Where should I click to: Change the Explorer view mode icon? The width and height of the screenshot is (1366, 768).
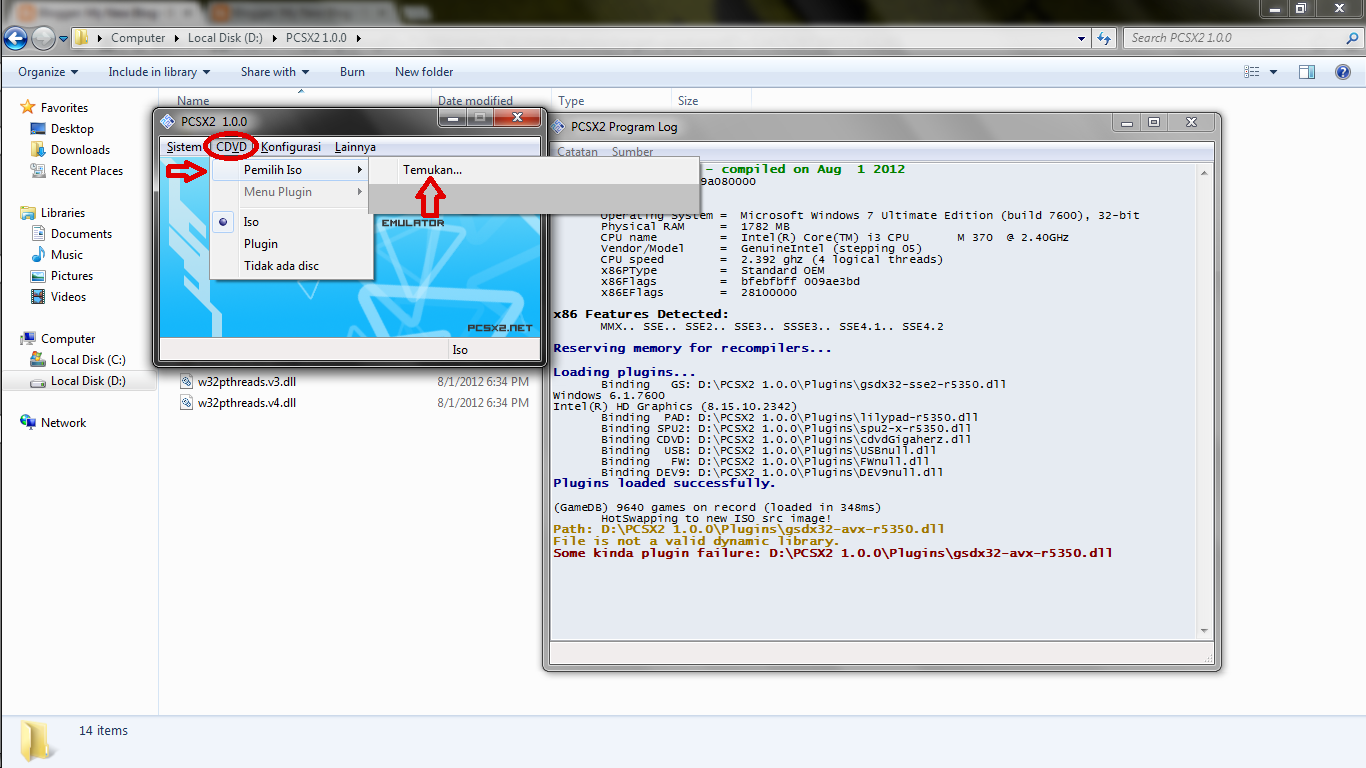[1252, 72]
